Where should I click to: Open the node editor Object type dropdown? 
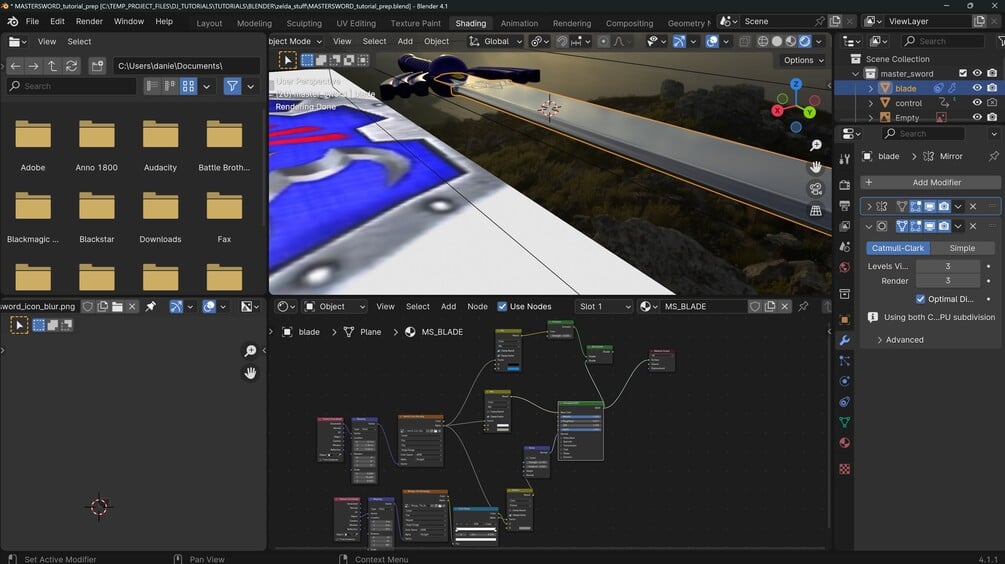click(334, 306)
